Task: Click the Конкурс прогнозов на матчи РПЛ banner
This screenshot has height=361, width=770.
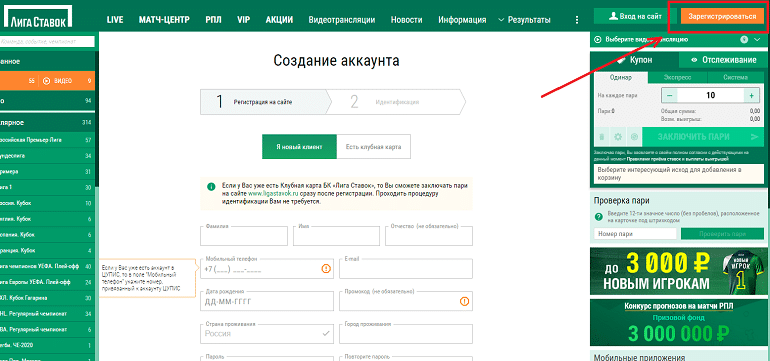Action: [678, 323]
